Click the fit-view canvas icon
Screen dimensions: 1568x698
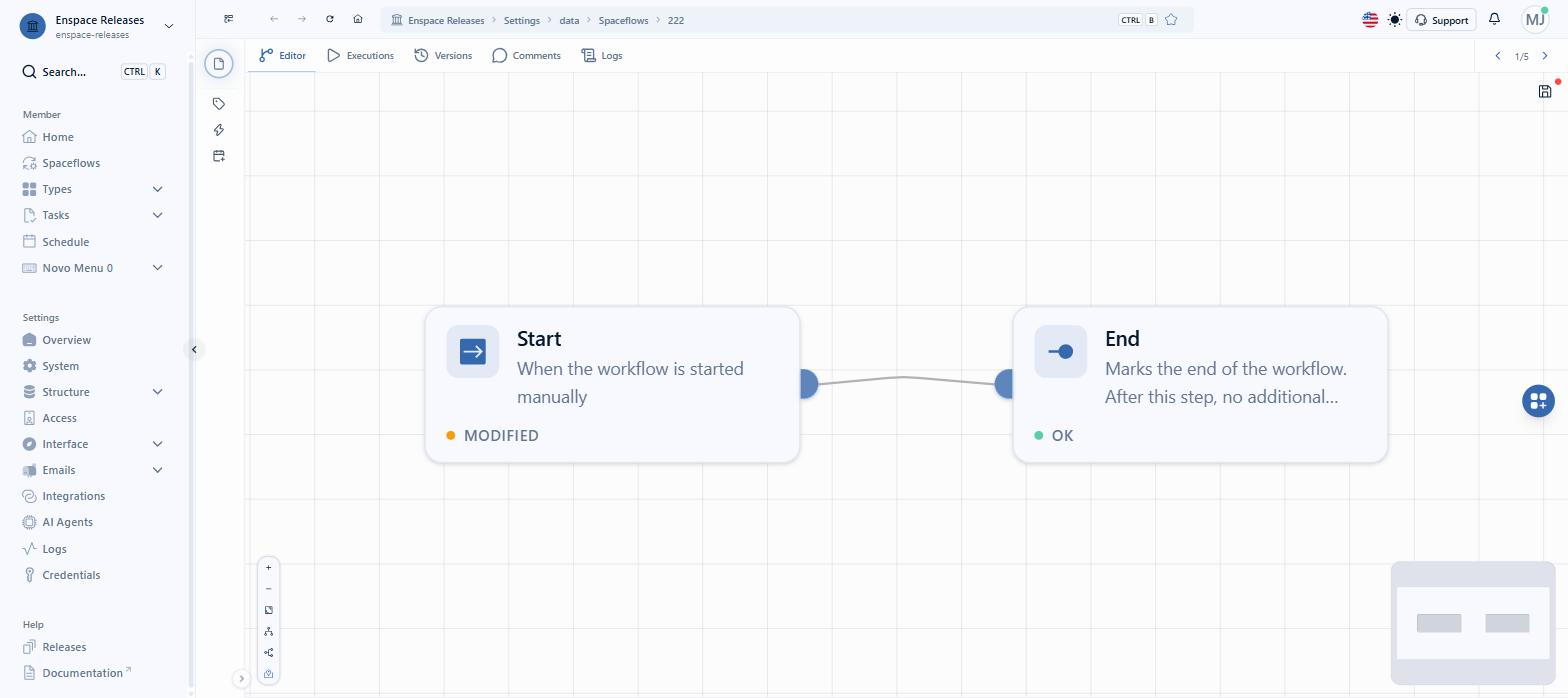[x=268, y=610]
